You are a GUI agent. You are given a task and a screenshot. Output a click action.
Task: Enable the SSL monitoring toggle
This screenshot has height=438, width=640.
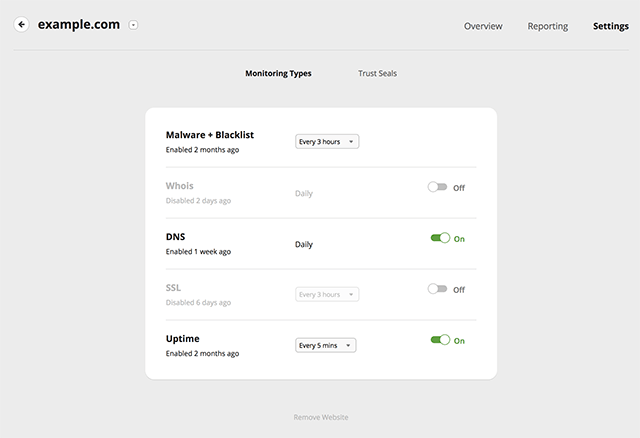tap(437, 289)
